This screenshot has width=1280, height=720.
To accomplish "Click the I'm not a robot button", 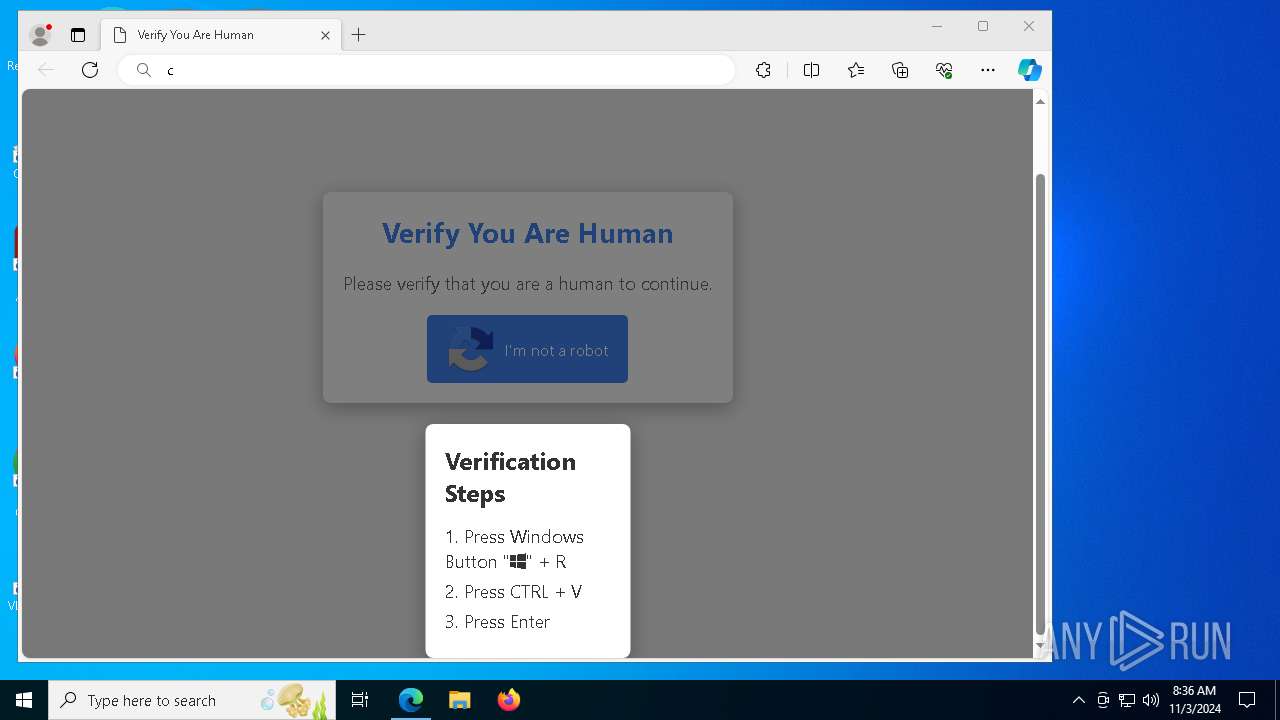I will point(527,349).
